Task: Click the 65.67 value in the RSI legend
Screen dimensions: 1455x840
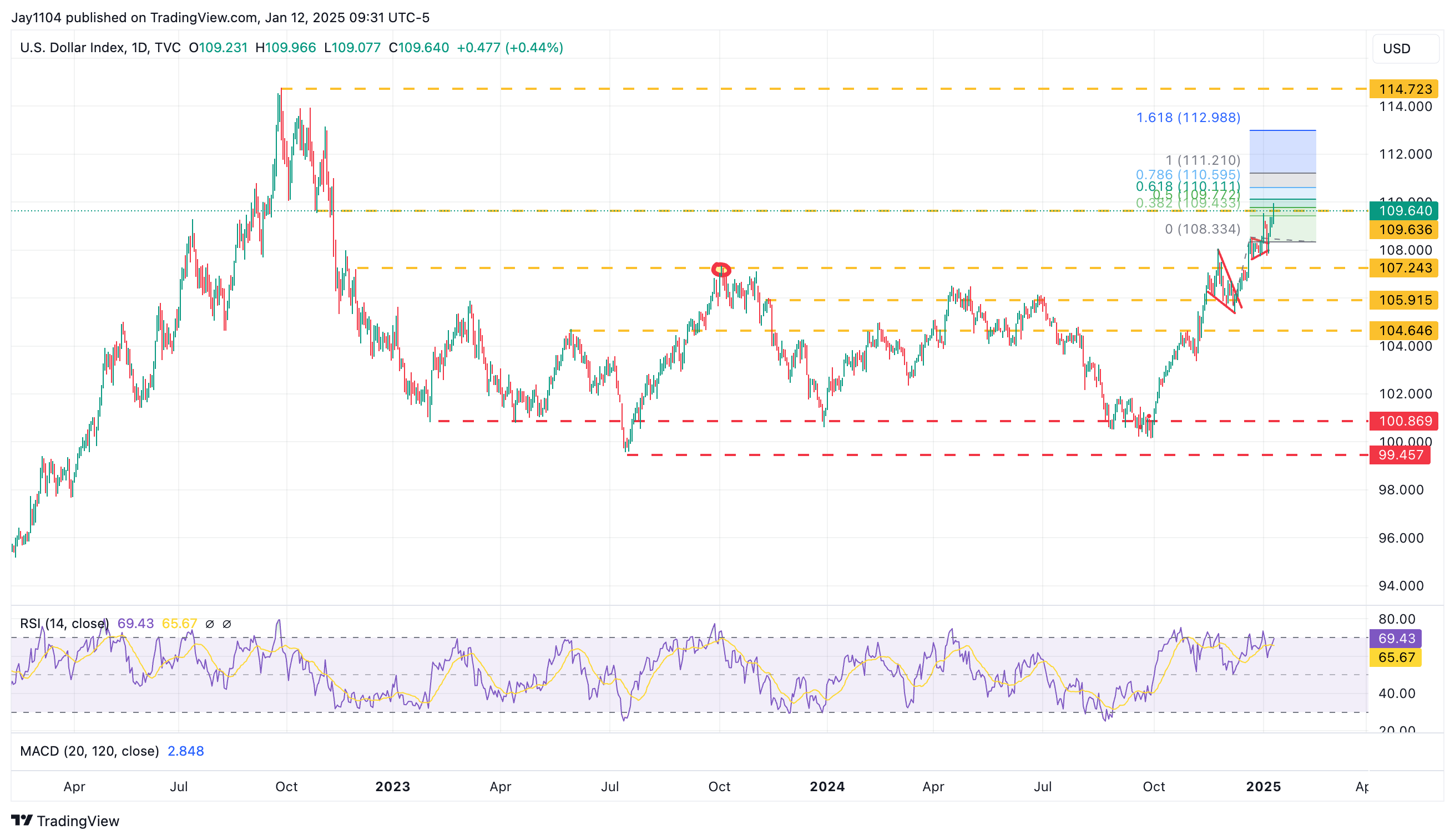Action: 179,624
